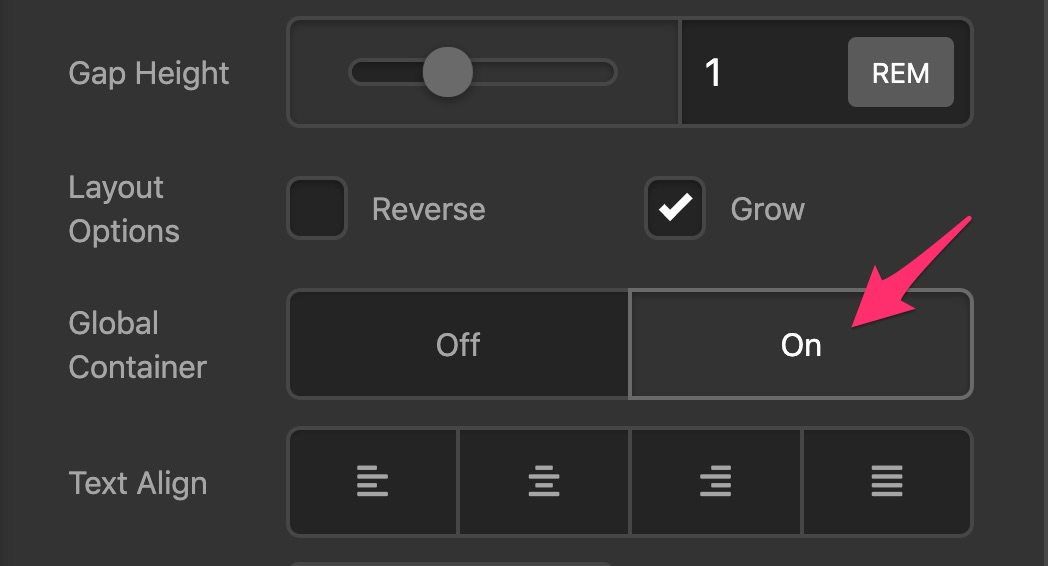Select the left text align icon
Image resolution: width=1048 pixels, height=566 pixels.
click(372, 481)
